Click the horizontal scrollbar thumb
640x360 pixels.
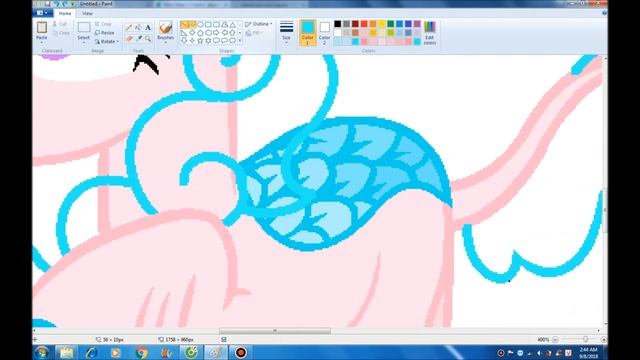(275, 331)
